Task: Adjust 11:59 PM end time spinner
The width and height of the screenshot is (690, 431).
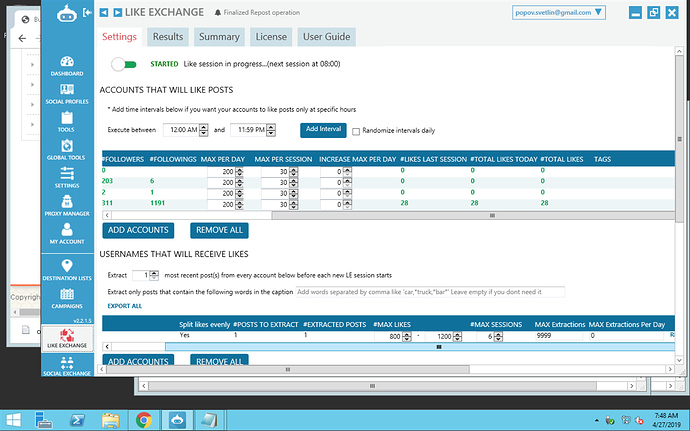Action: coord(271,130)
